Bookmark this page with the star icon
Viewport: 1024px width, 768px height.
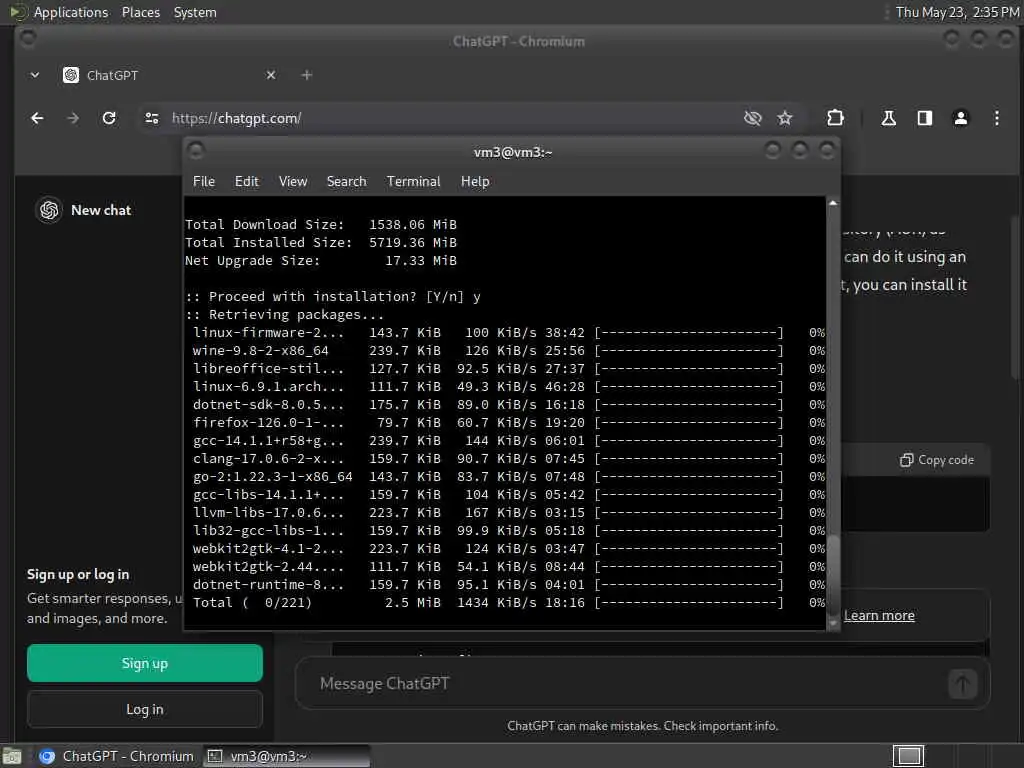785,118
